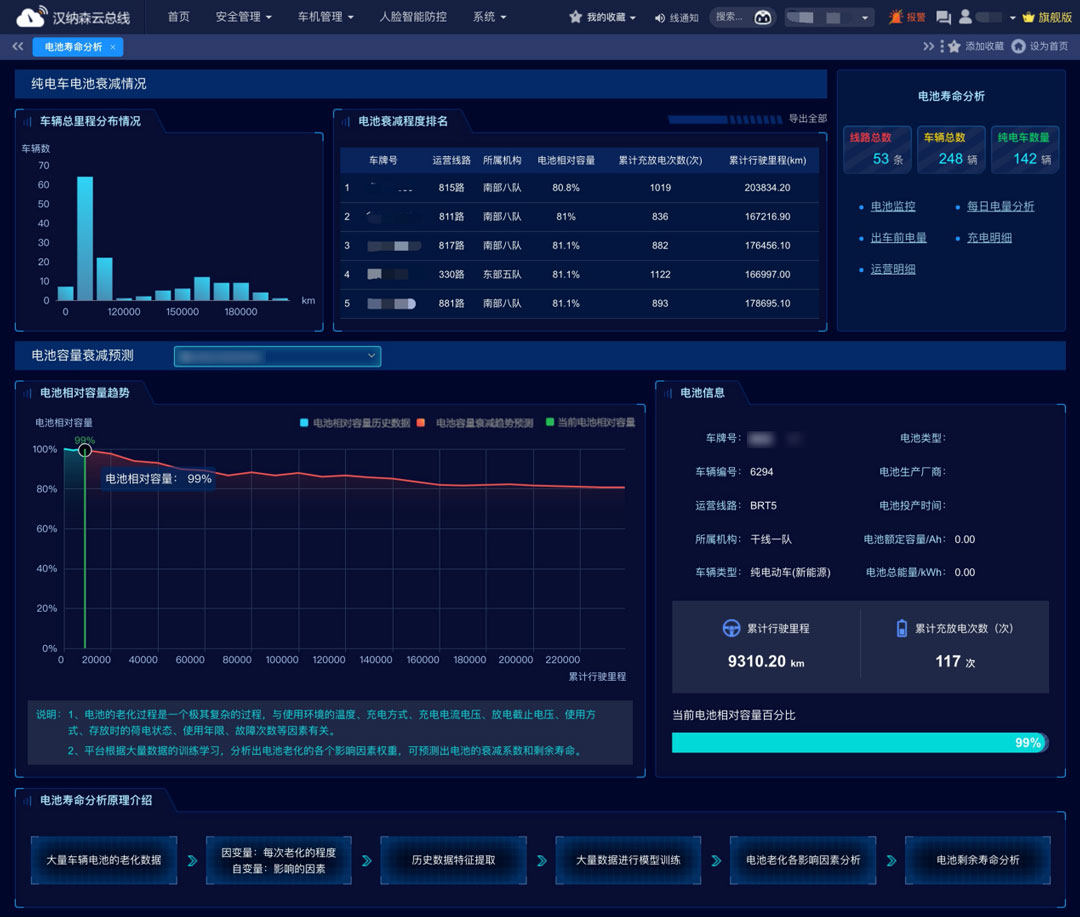Click the chevron arrow after 历史数据特征提取
This screenshot has width=1080, height=917.
[542, 861]
